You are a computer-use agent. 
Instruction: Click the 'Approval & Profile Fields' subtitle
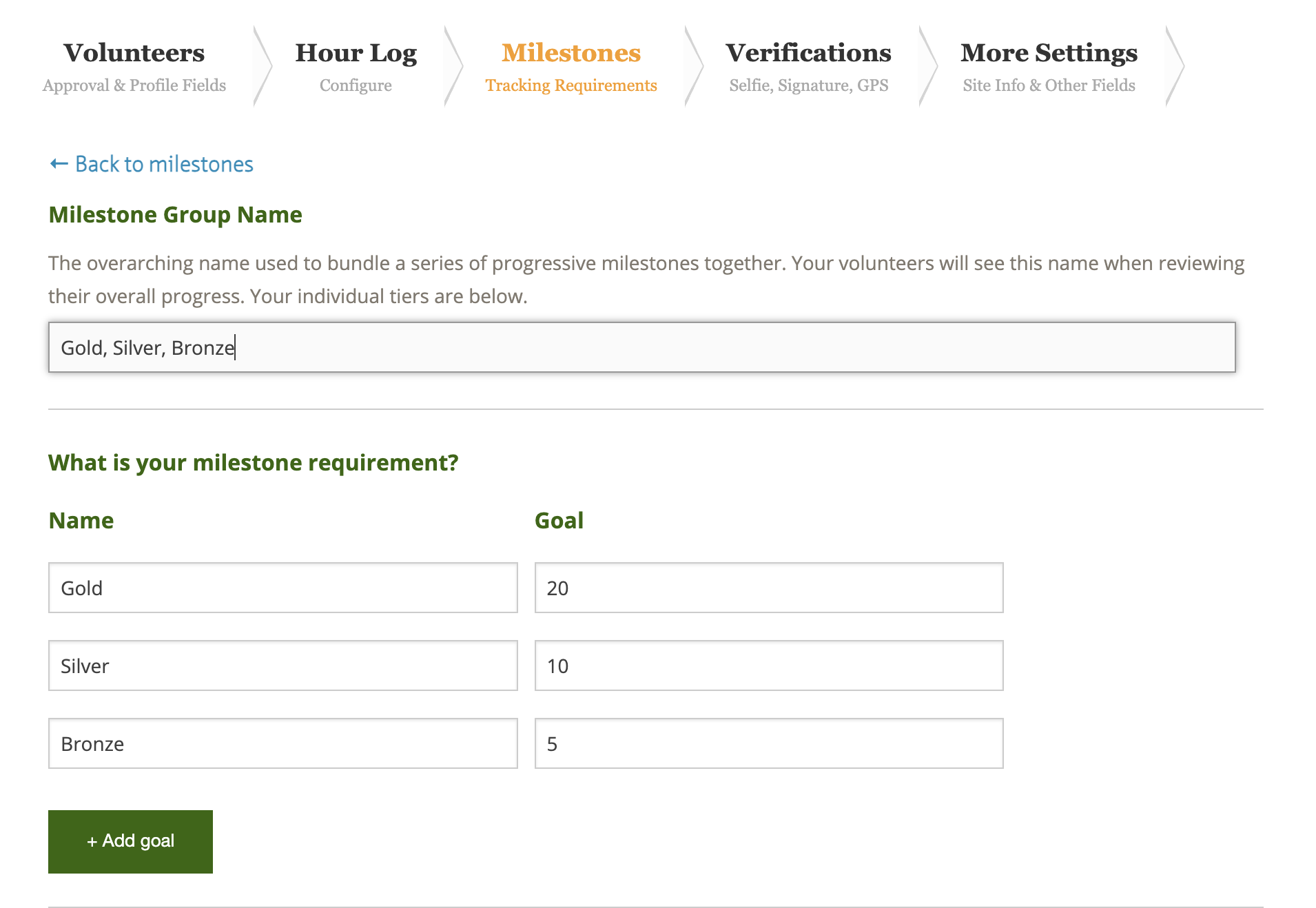(134, 85)
